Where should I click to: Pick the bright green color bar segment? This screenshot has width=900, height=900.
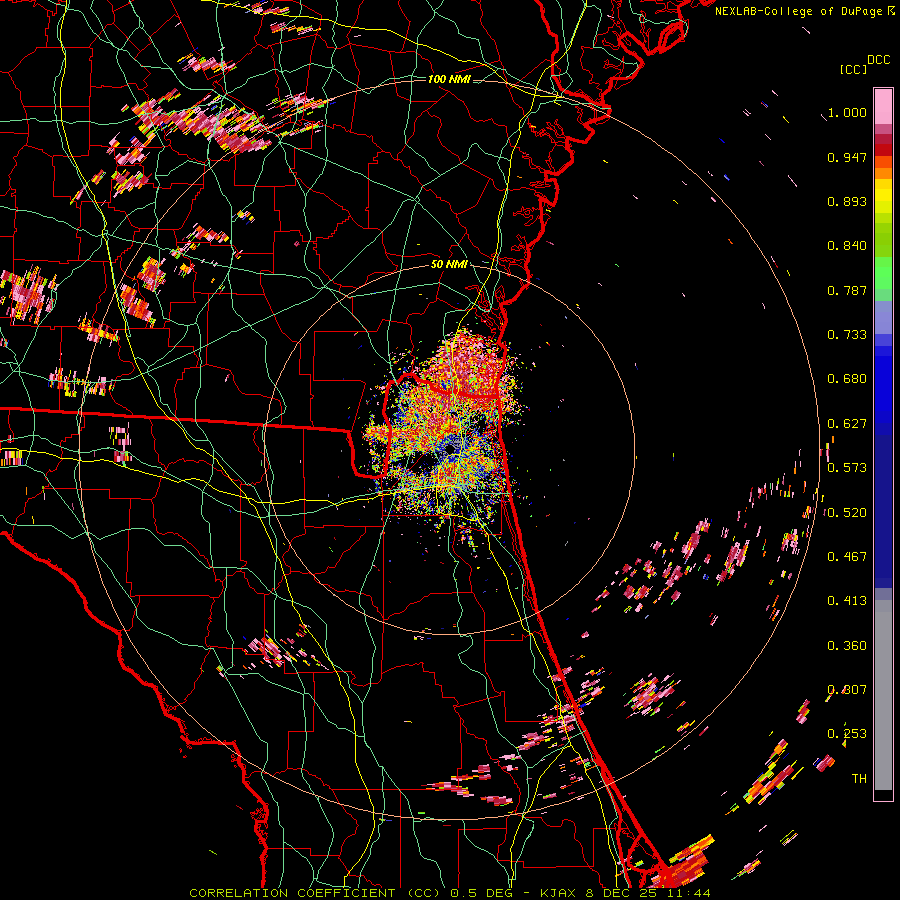click(x=883, y=273)
